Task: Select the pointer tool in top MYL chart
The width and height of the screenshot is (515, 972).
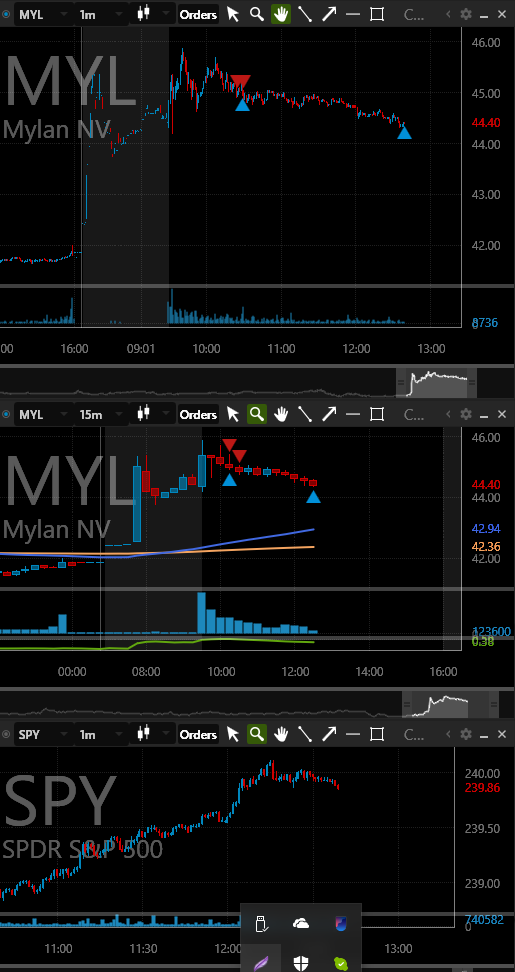Action: 233,14
